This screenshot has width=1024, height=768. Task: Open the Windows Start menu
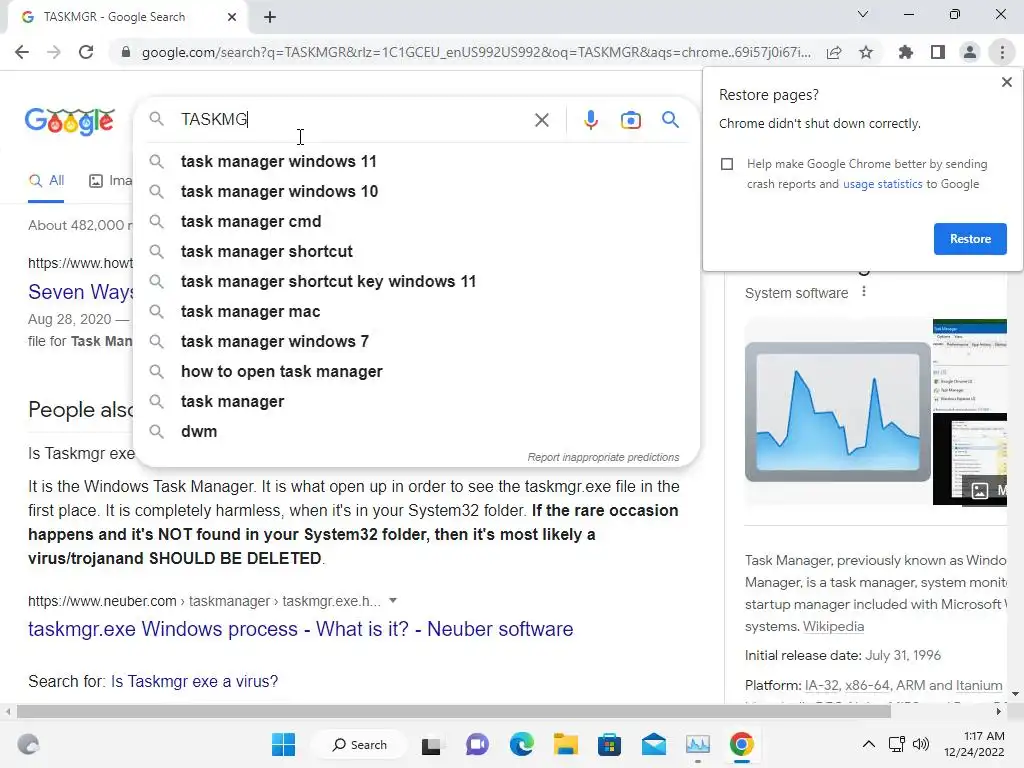(283, 744)
